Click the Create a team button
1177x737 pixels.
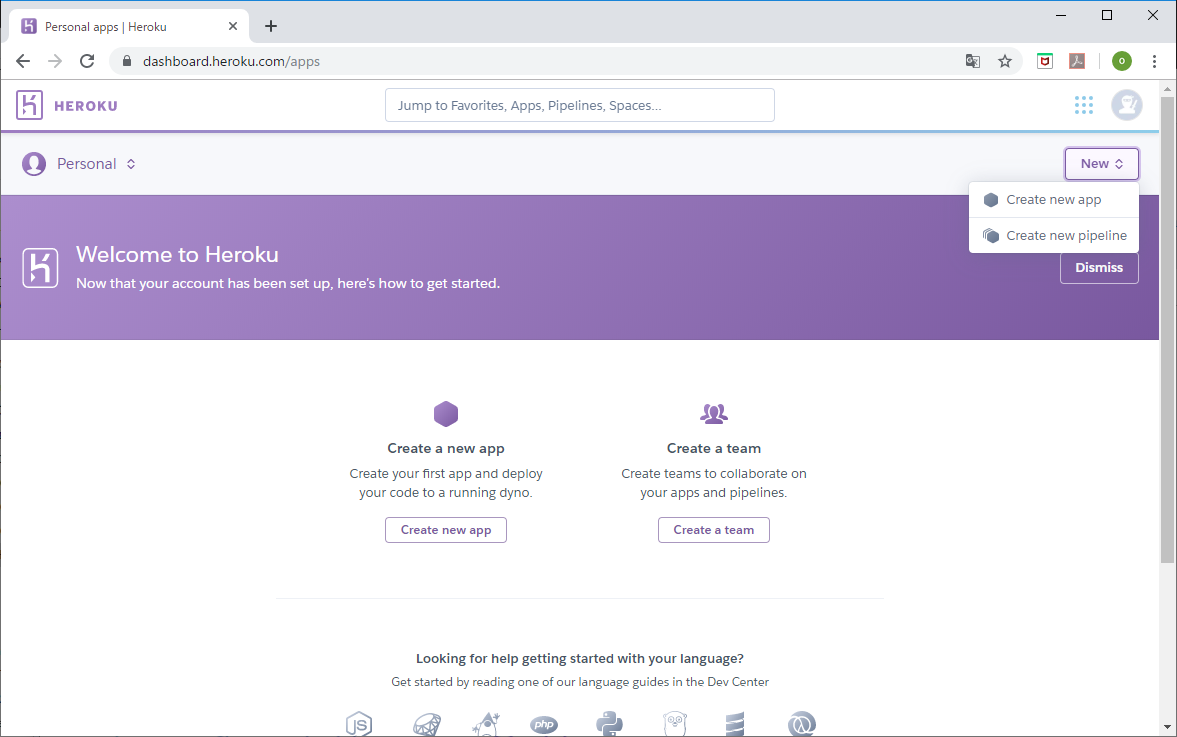(714, 530)
